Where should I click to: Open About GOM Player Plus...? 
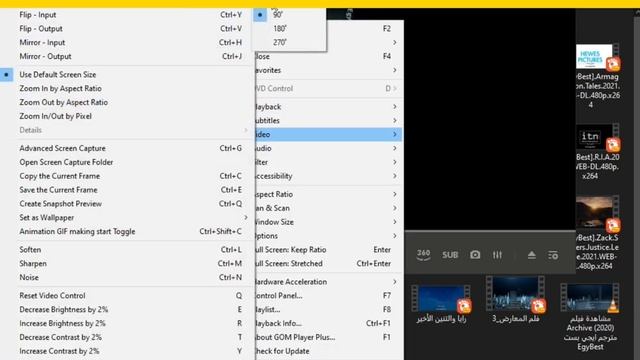click(x=328, y=337)
